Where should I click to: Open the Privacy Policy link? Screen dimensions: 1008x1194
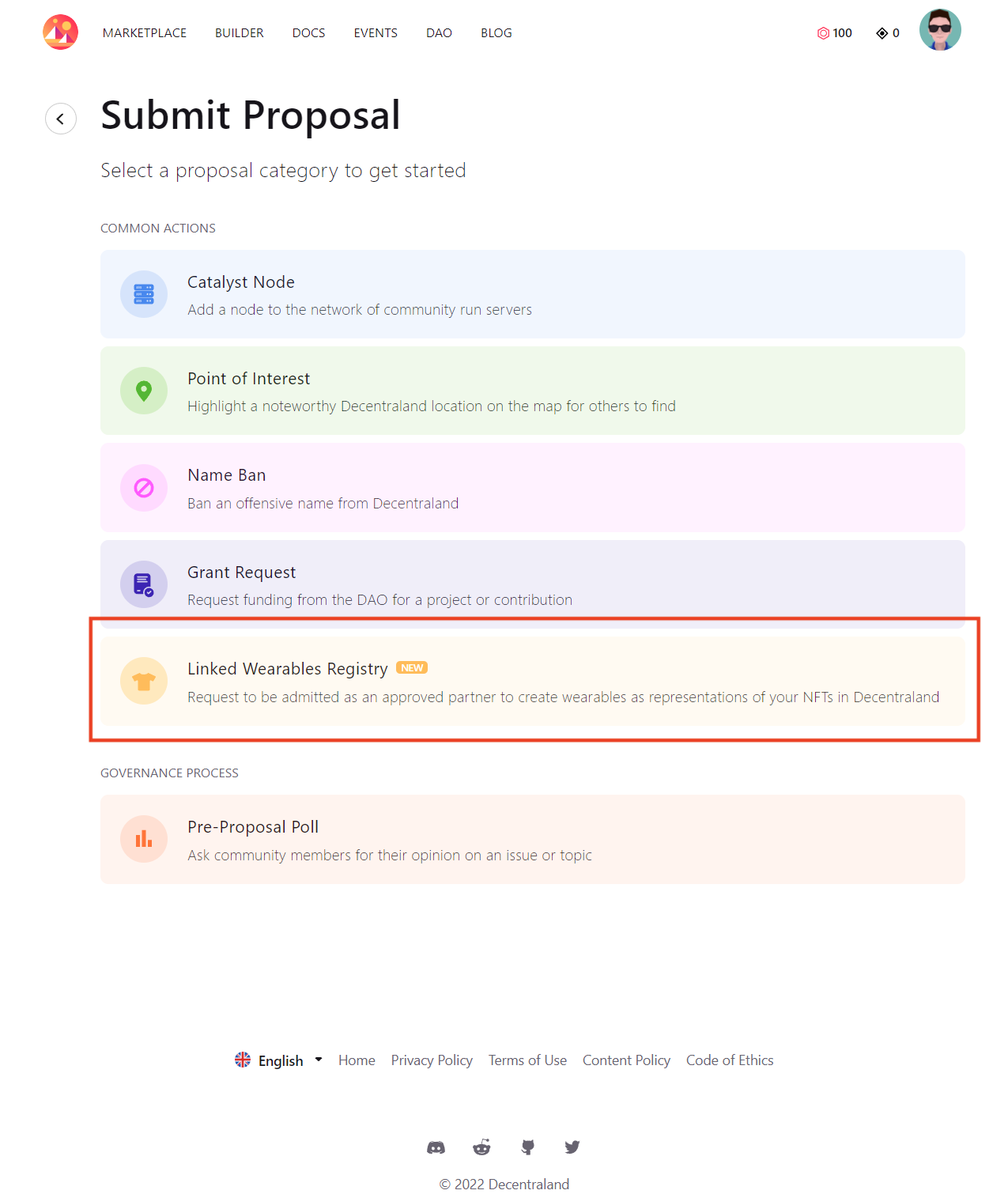(x=432, y=1060)
